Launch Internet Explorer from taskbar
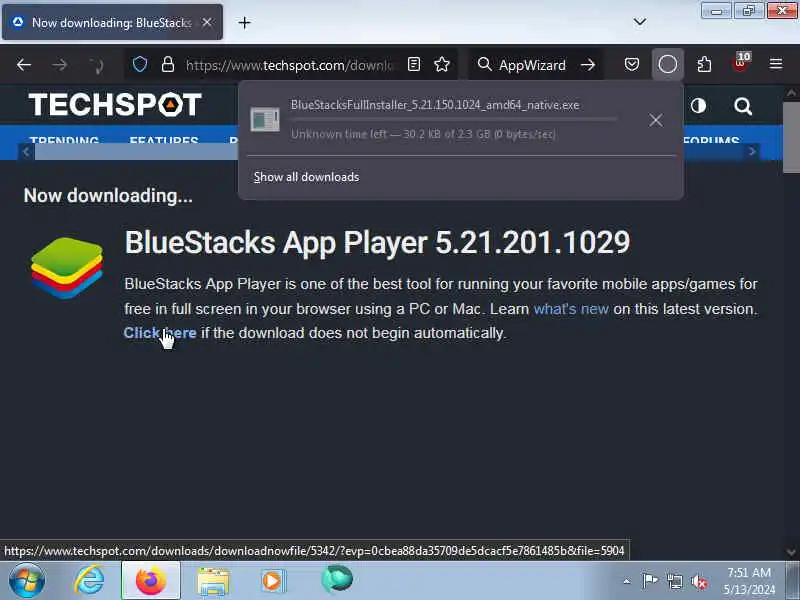The image size is (800, 600). point(90,581)
